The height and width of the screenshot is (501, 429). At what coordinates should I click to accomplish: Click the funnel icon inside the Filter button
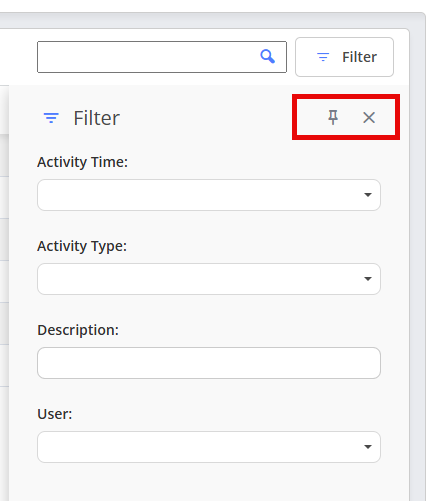[323, 57]
